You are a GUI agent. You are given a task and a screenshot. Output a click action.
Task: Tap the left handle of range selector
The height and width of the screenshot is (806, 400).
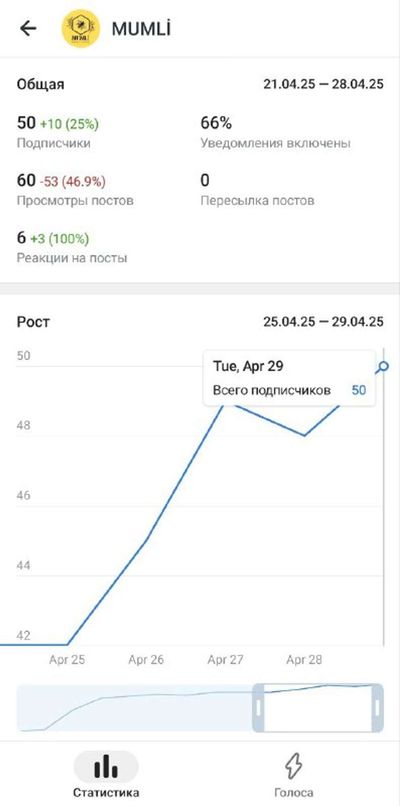tap(259, 708)
